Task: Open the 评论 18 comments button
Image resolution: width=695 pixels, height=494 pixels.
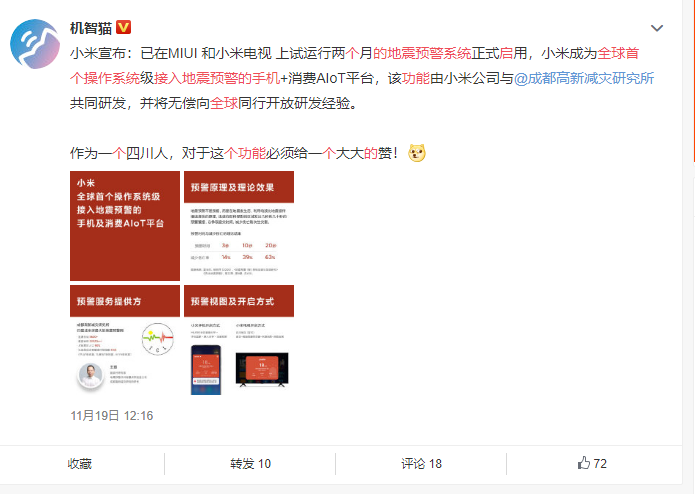Action: click(x=422, y=464)
